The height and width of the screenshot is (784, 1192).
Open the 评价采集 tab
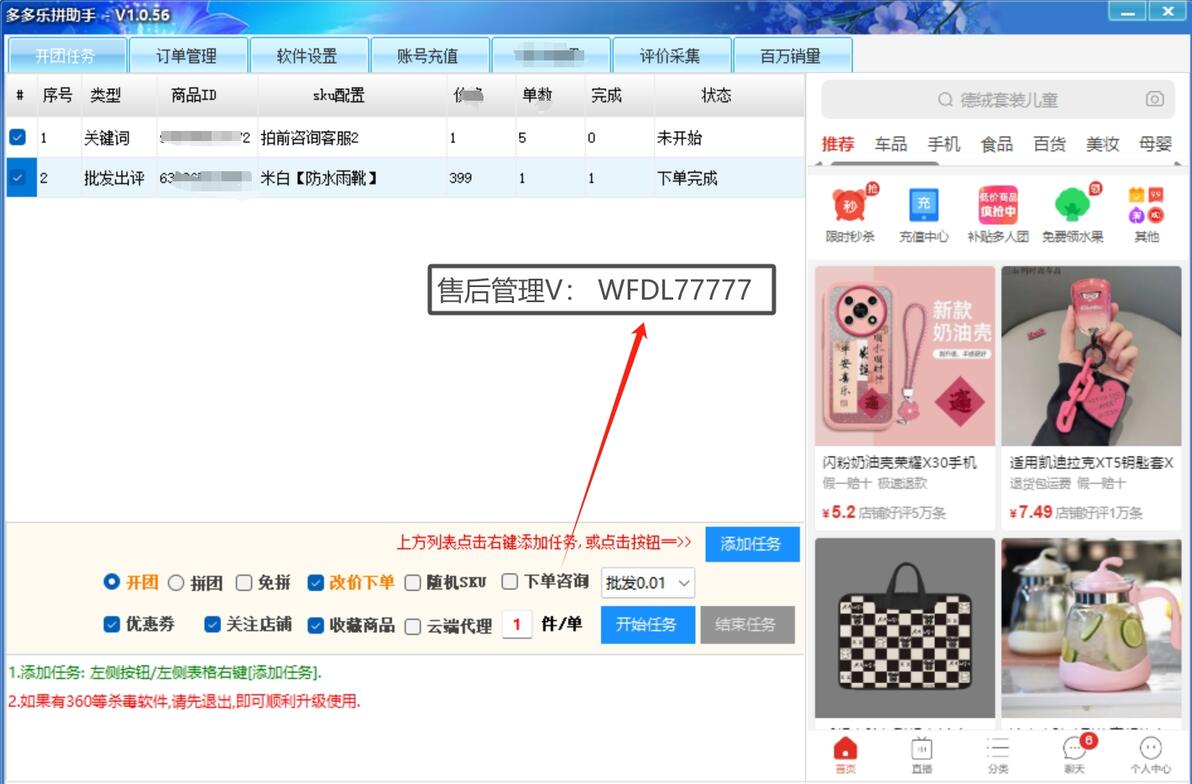pyautogui.click(x=671, y=55)
